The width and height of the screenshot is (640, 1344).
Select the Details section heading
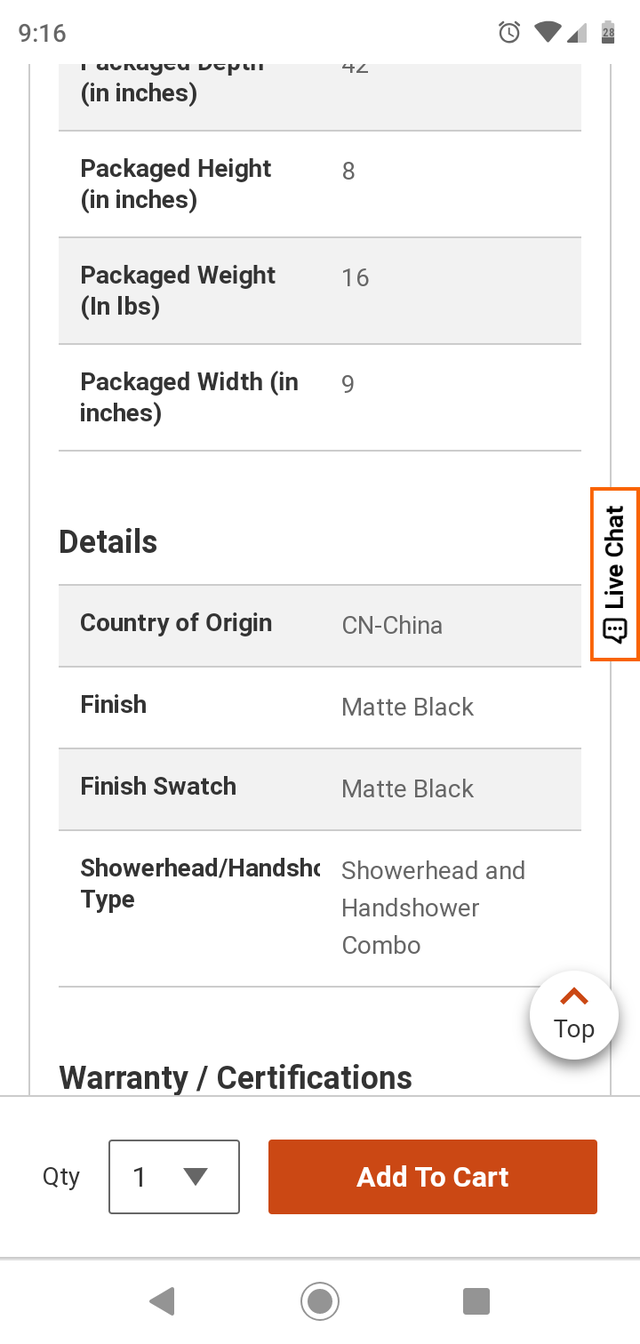108,542
